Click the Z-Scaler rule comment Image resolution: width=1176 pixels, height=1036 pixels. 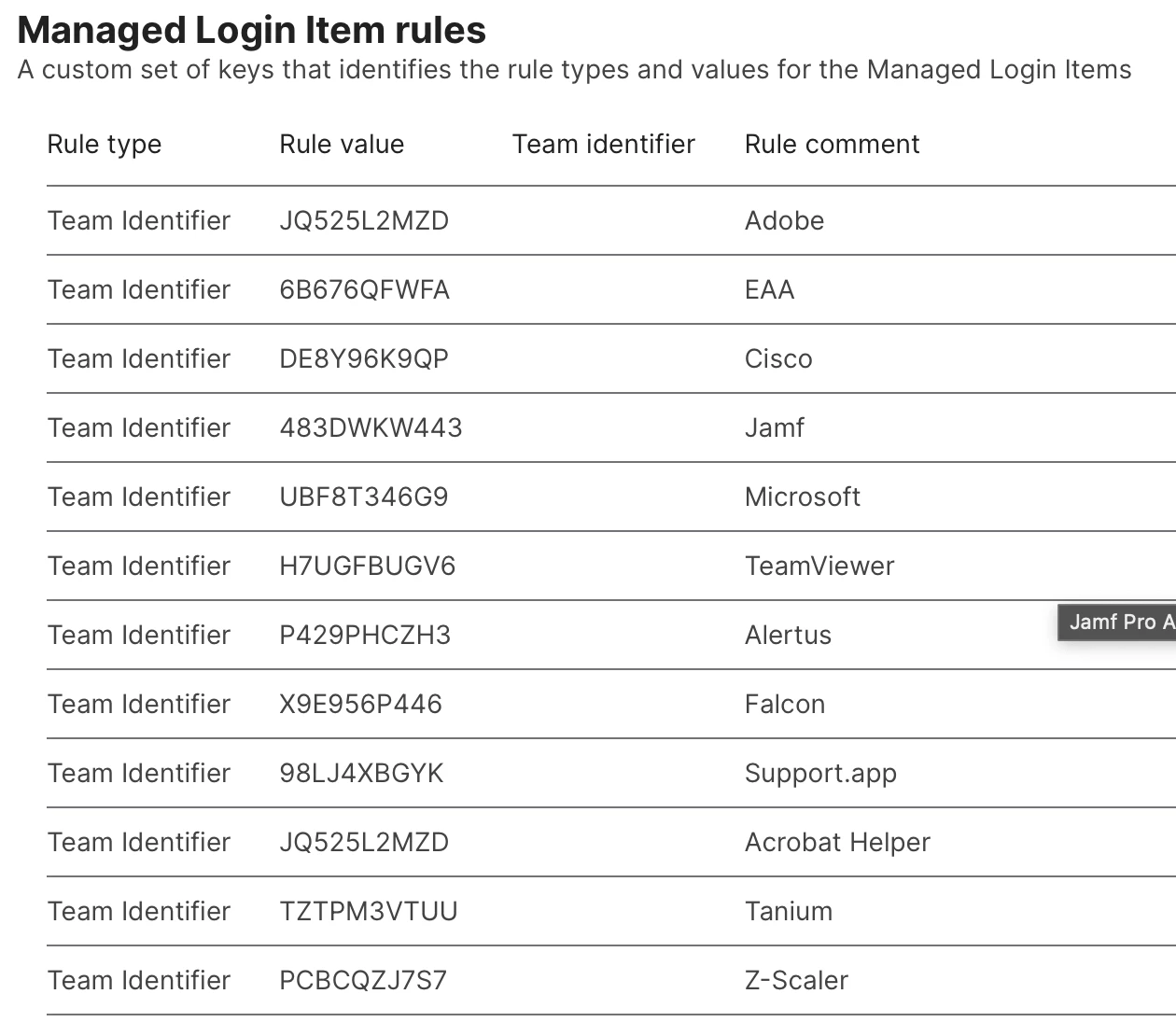[796, 980]
